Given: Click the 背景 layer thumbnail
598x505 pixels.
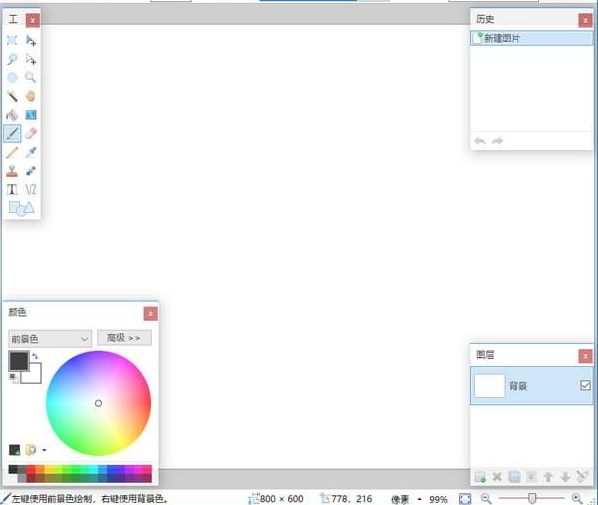Looking at the screenshot, I should point(490,386).
